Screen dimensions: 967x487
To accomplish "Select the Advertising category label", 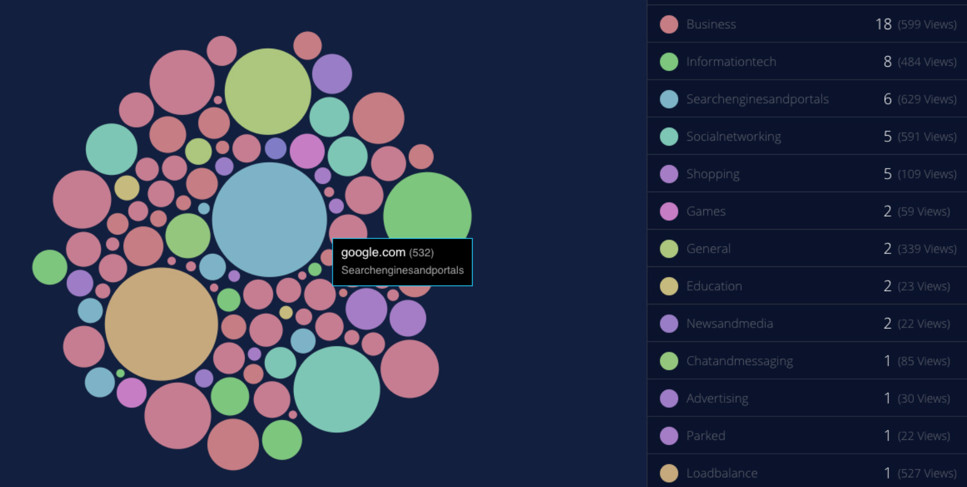I will click(717, 398).
